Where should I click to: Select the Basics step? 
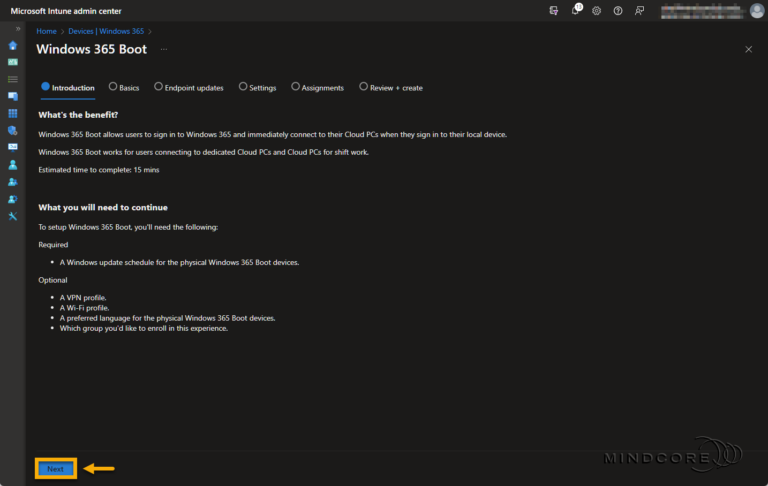point(123,87)
